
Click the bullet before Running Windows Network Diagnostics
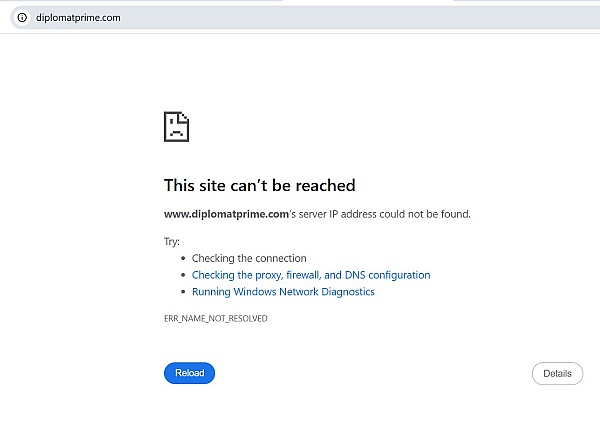coord(183,292)
